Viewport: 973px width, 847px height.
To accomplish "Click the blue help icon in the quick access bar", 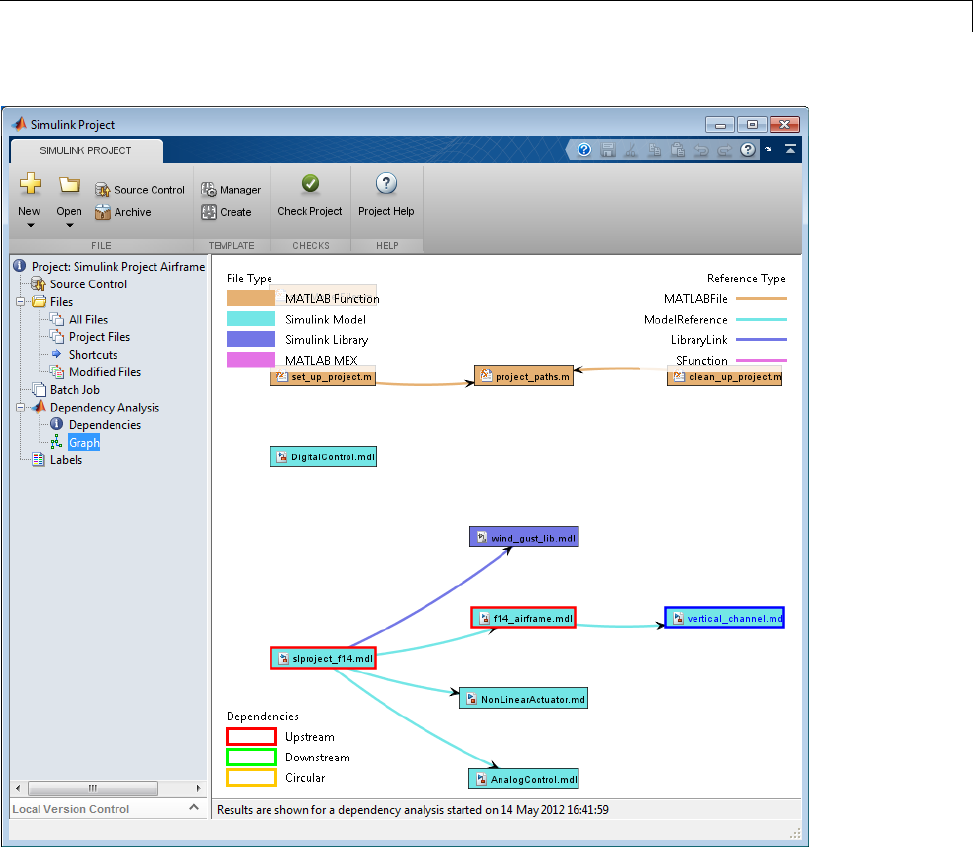I will [584, 150].
